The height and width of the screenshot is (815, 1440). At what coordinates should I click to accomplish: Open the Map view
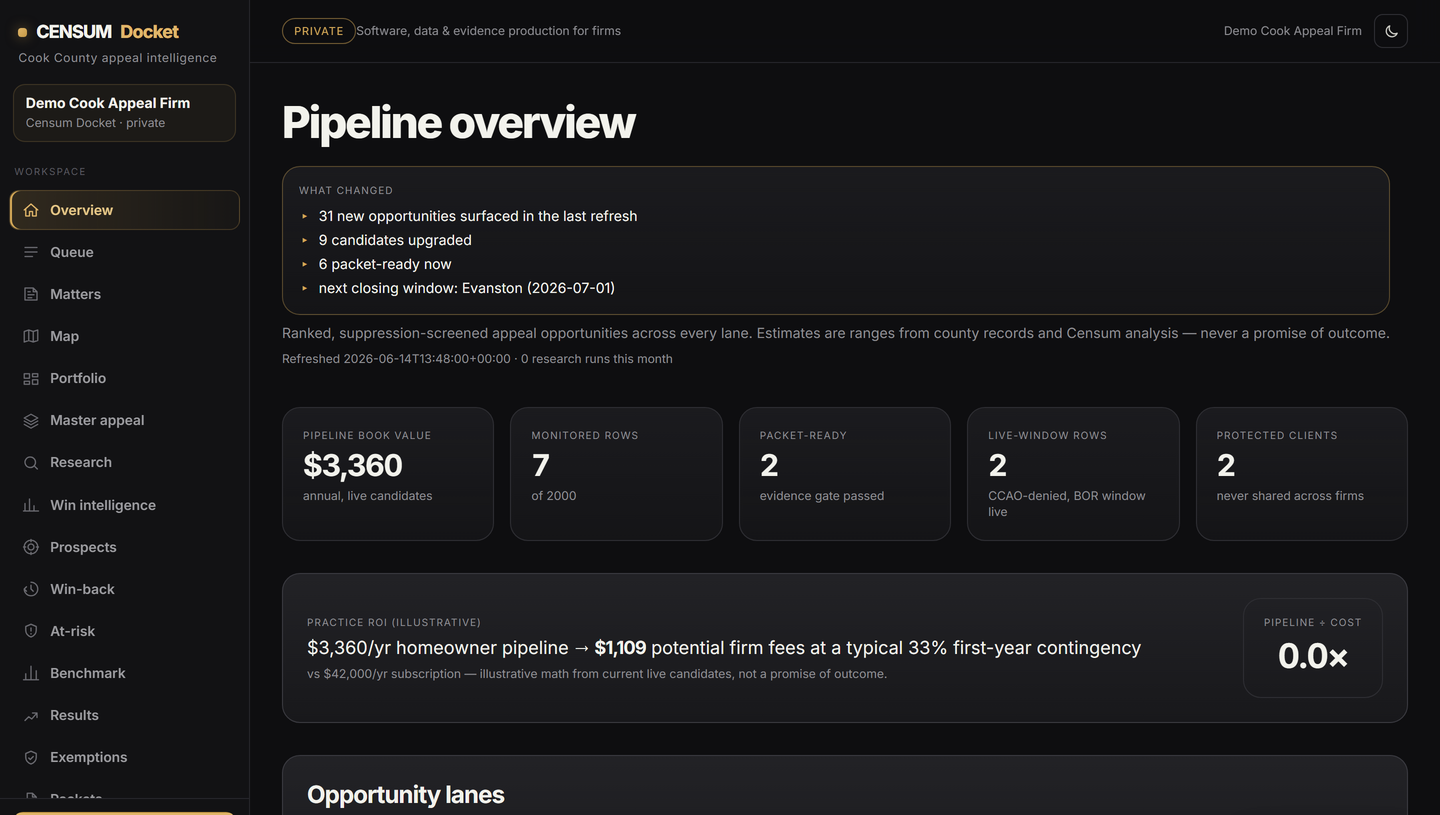125,336
